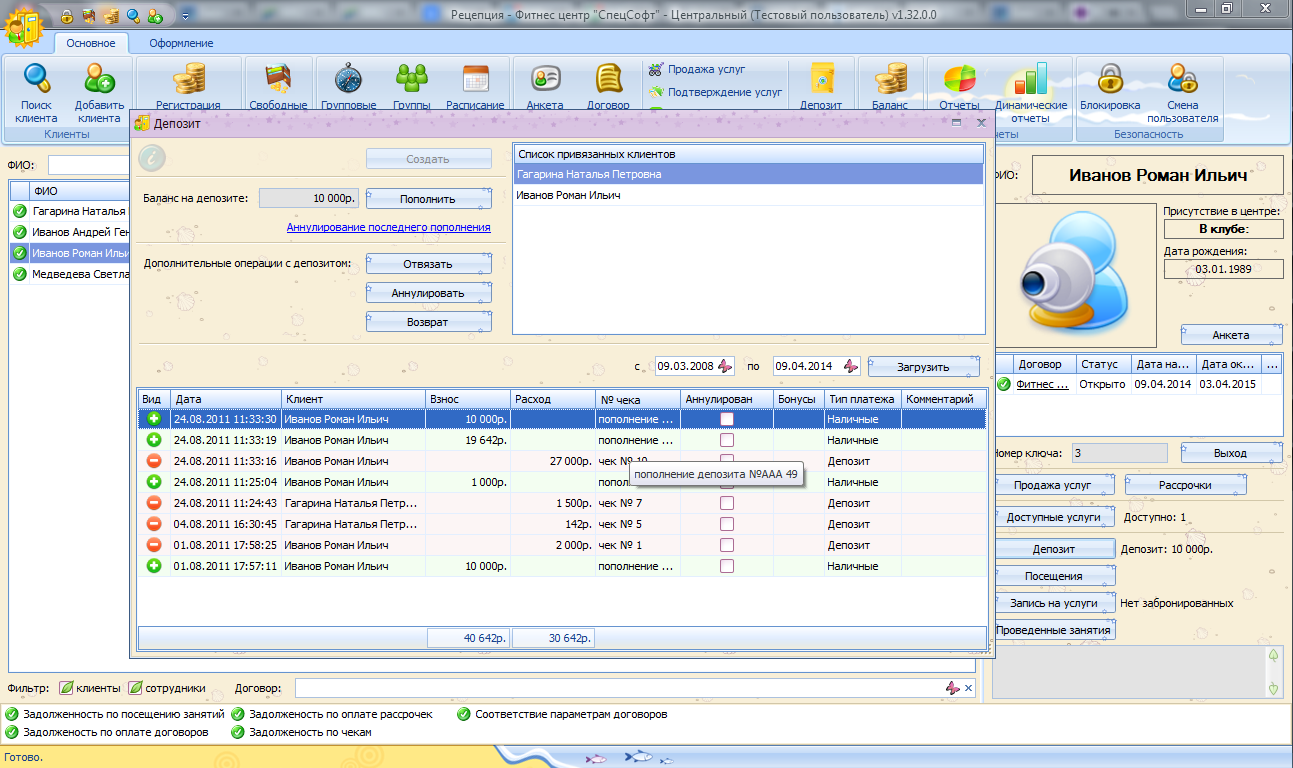Viewport: 1293px width, 768px height.
Task: Toggle Аннулирован checkbox in first deposit row
Action: point(727,419)
